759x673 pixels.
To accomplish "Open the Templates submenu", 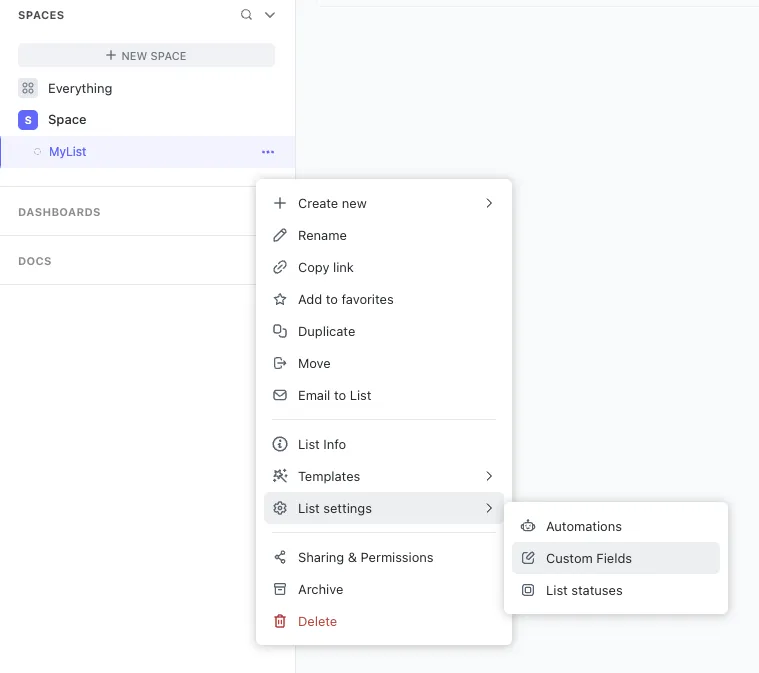I will point(383,476).
